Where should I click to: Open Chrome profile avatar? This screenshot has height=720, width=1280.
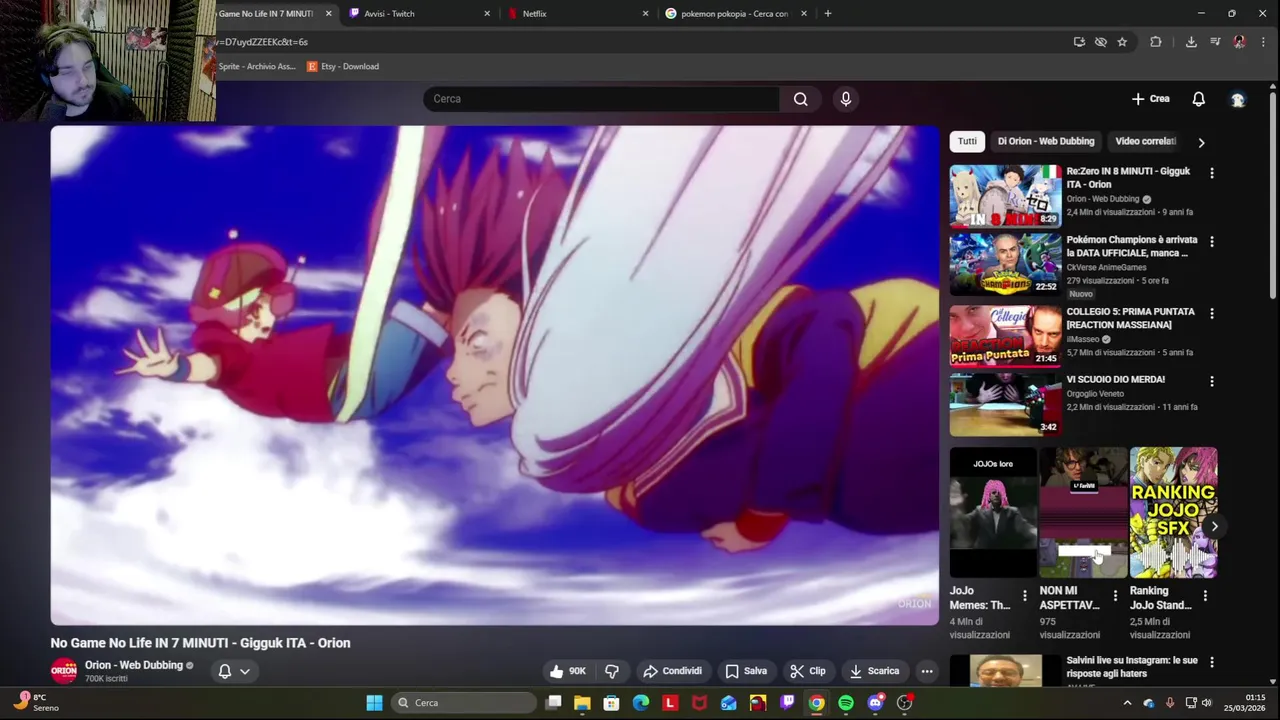tap(1240, 42)
